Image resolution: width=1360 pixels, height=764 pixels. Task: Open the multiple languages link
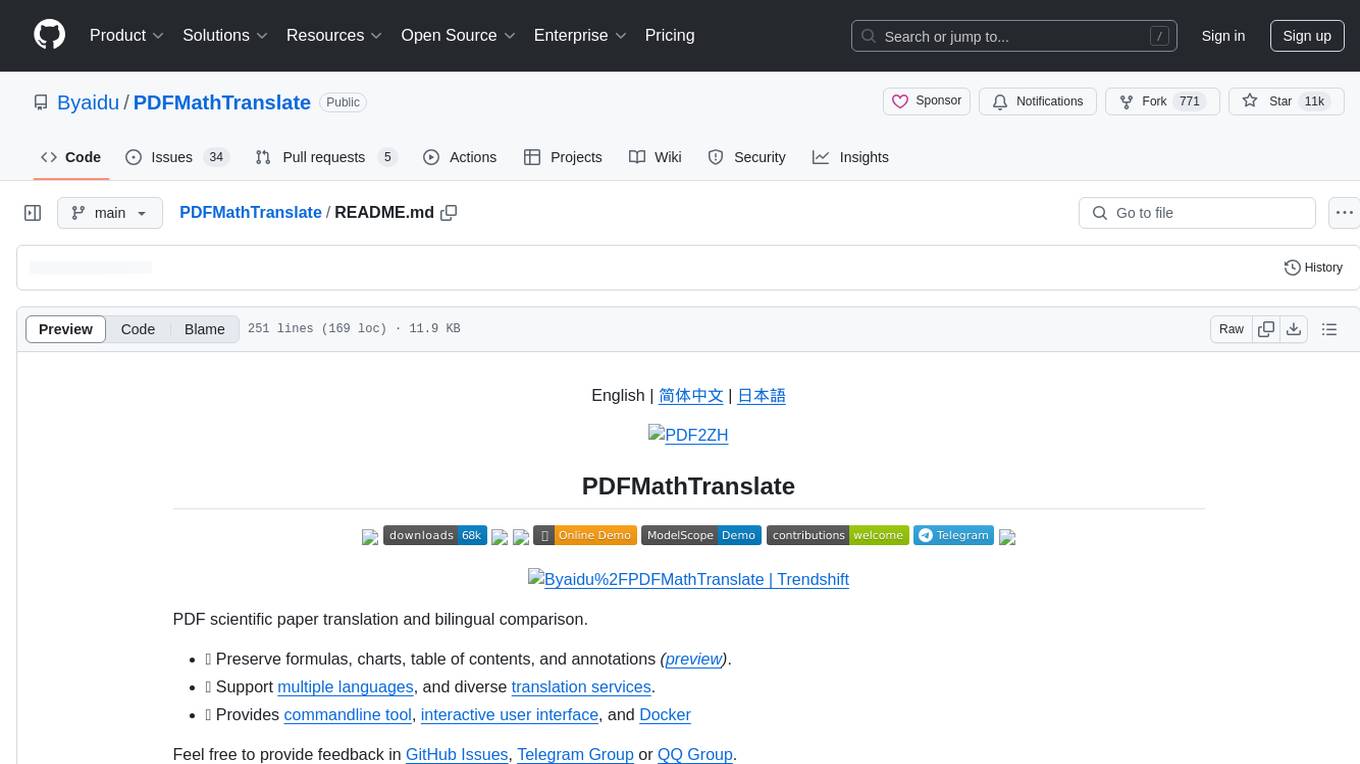click(x=345, y=687)
